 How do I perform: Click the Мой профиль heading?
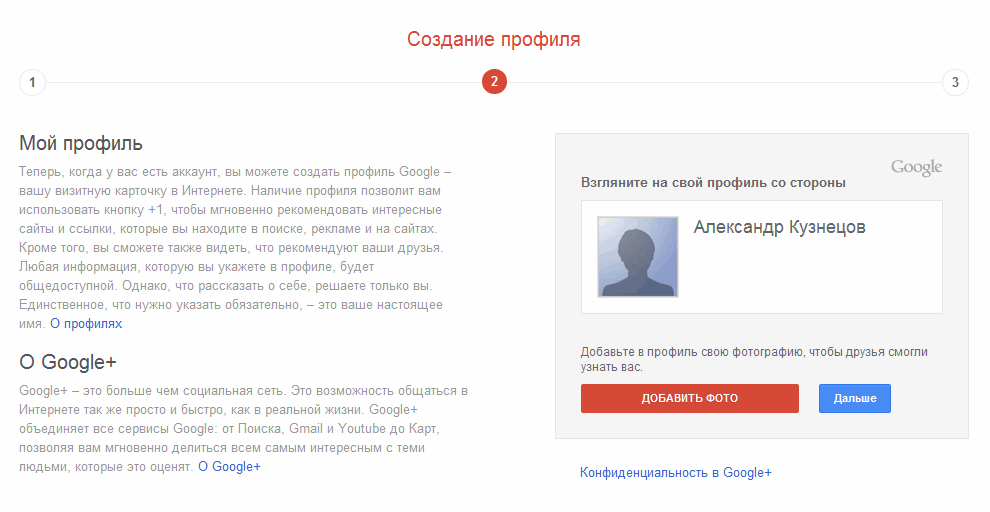[81, 143]
